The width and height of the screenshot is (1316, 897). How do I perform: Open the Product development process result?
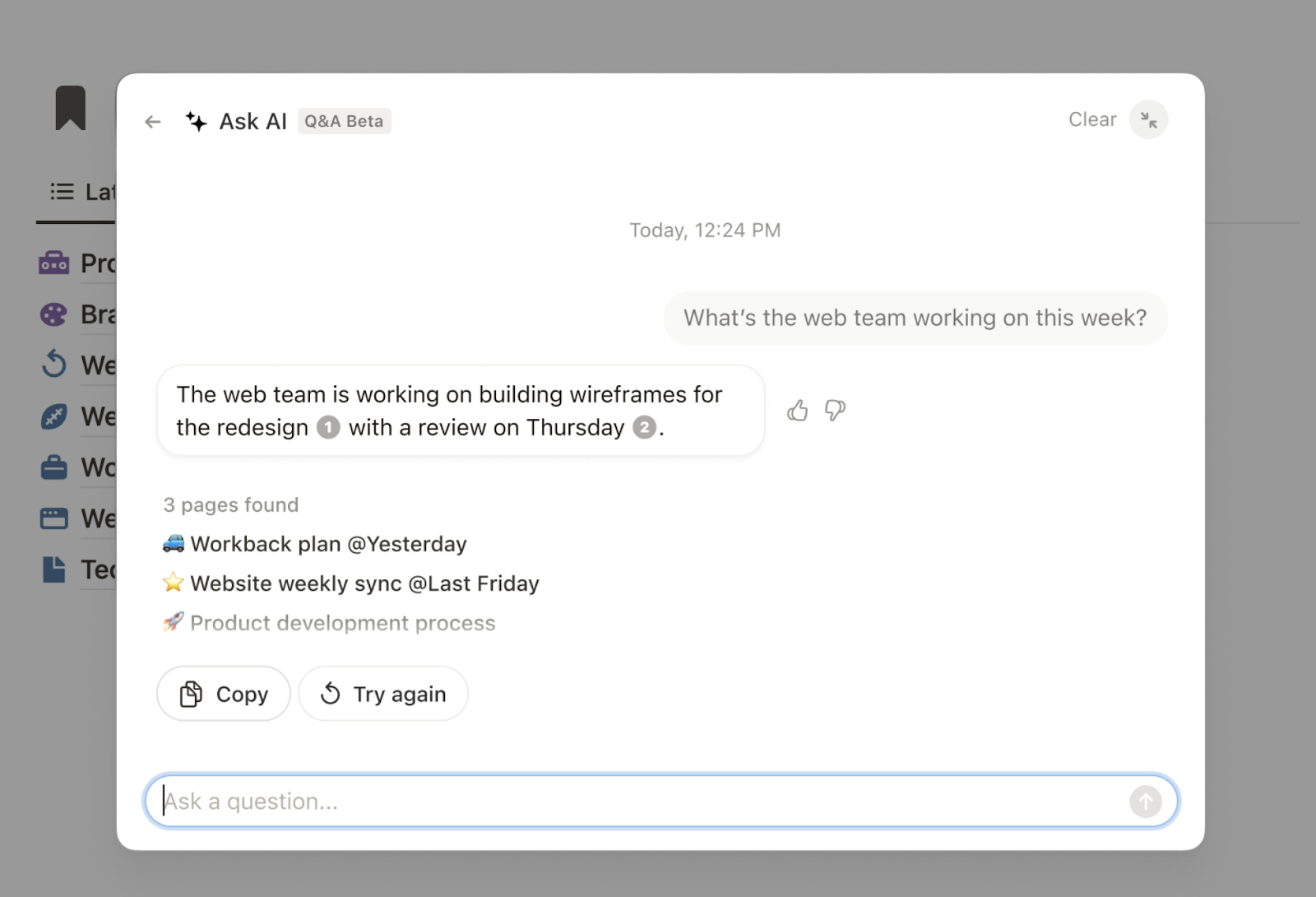click(342, 623)
